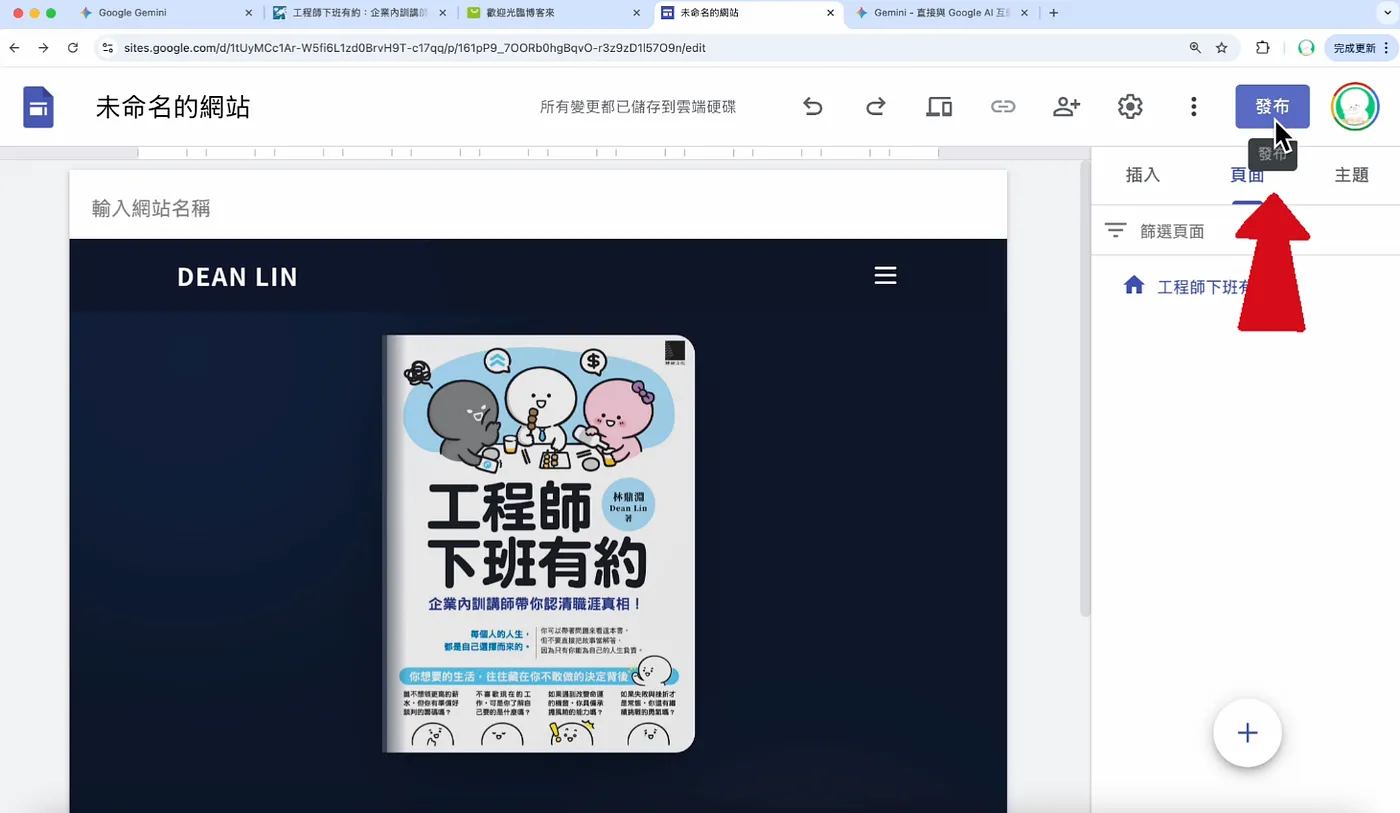Open the site settings gear
The image size is (1400, 813).
[x=1130, y=106]
